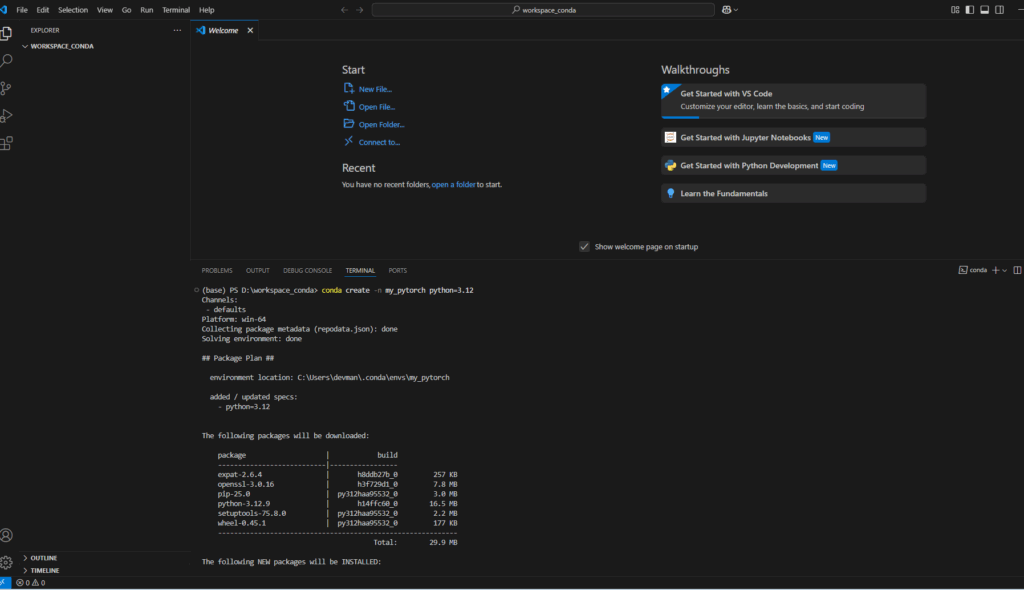Click the remote window indicator in the status bar
Image resolution: width=1024 pixels, height=590 pixels.
coord(5,583)
